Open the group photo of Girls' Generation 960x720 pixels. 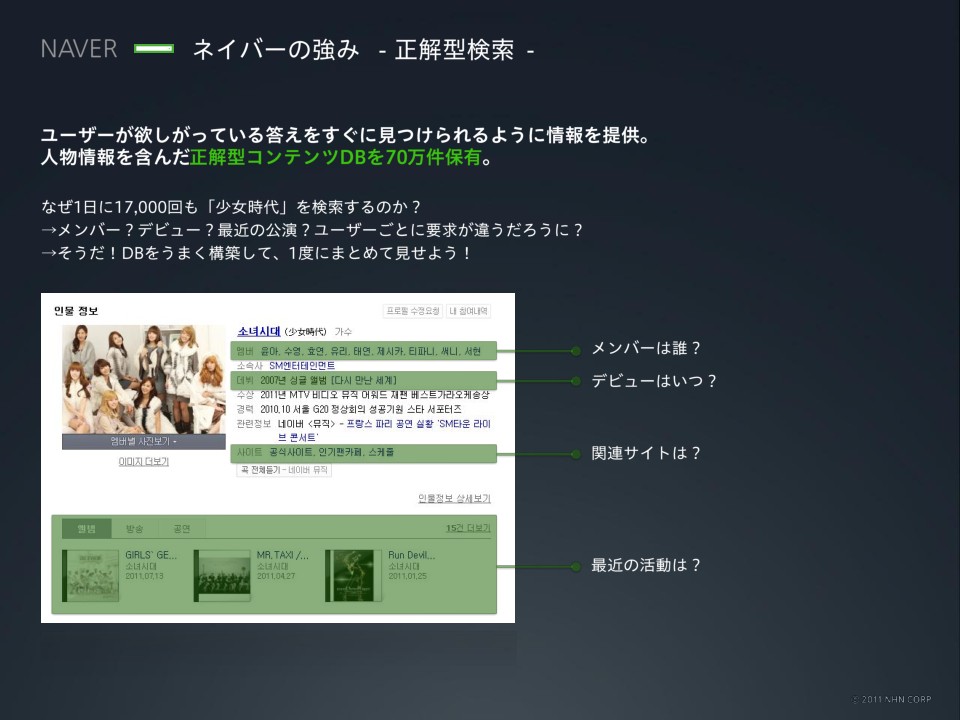[143, 379]
